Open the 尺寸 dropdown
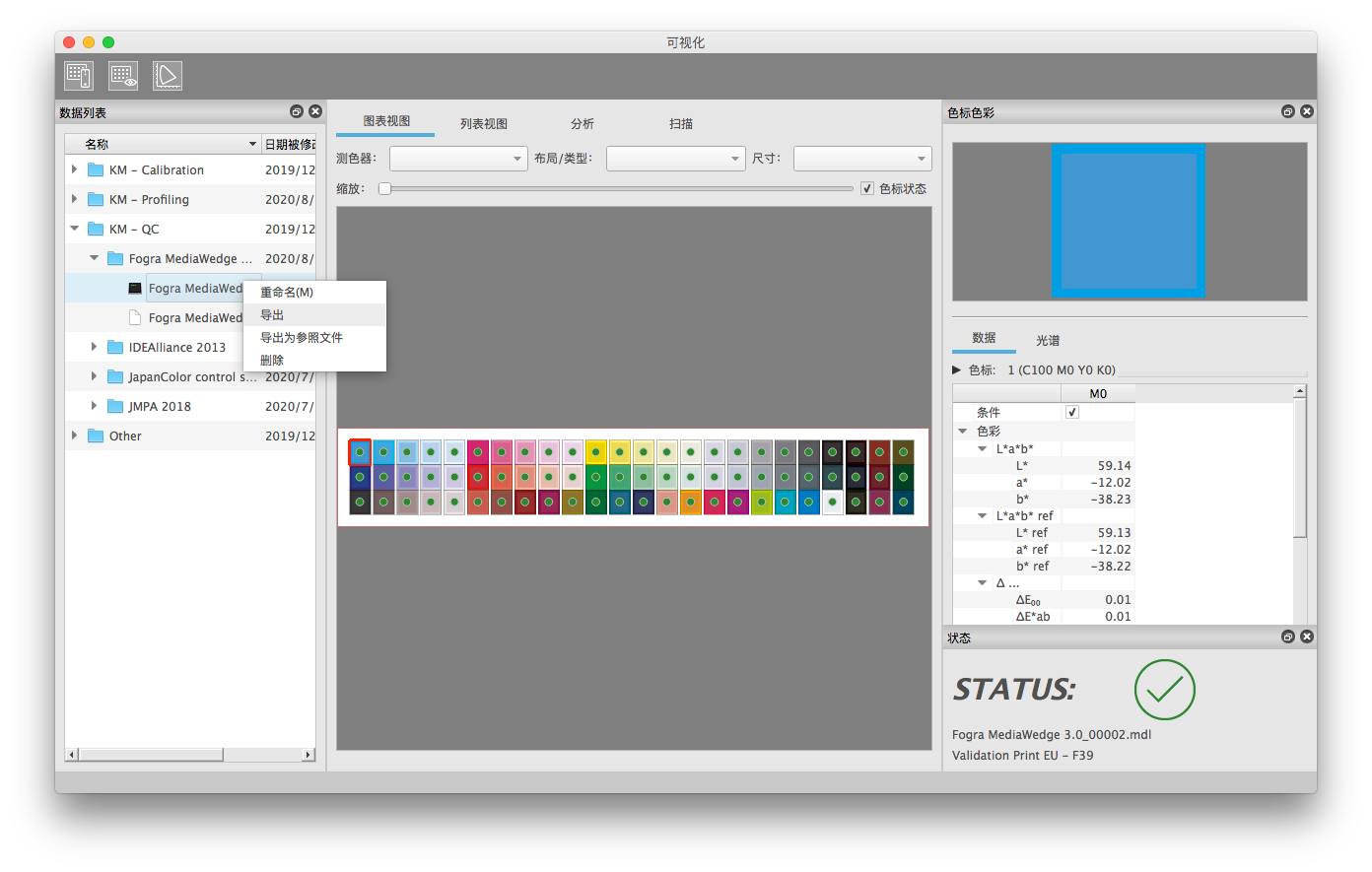This screenshot has height=872, width=1372. tap(862, 159)
